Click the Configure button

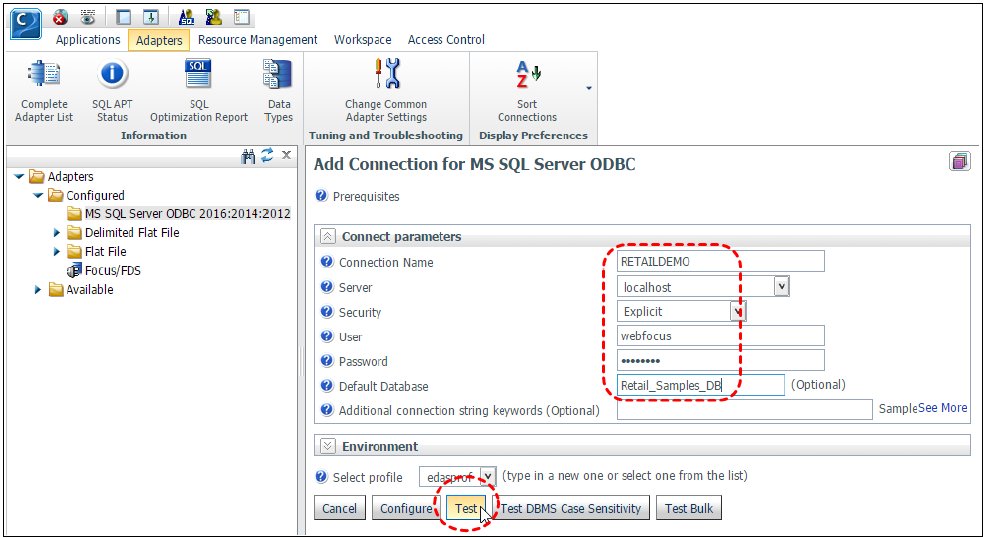click(x=406, y=508)
